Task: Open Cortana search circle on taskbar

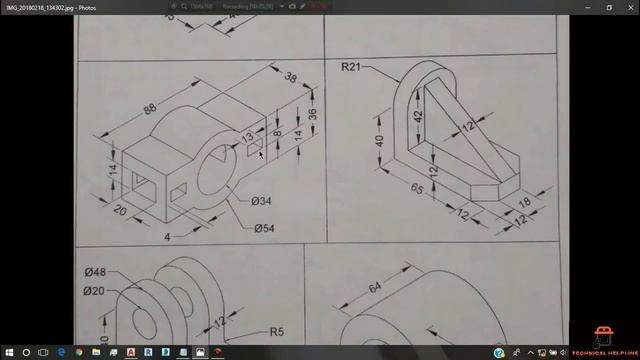Action: 26,352
